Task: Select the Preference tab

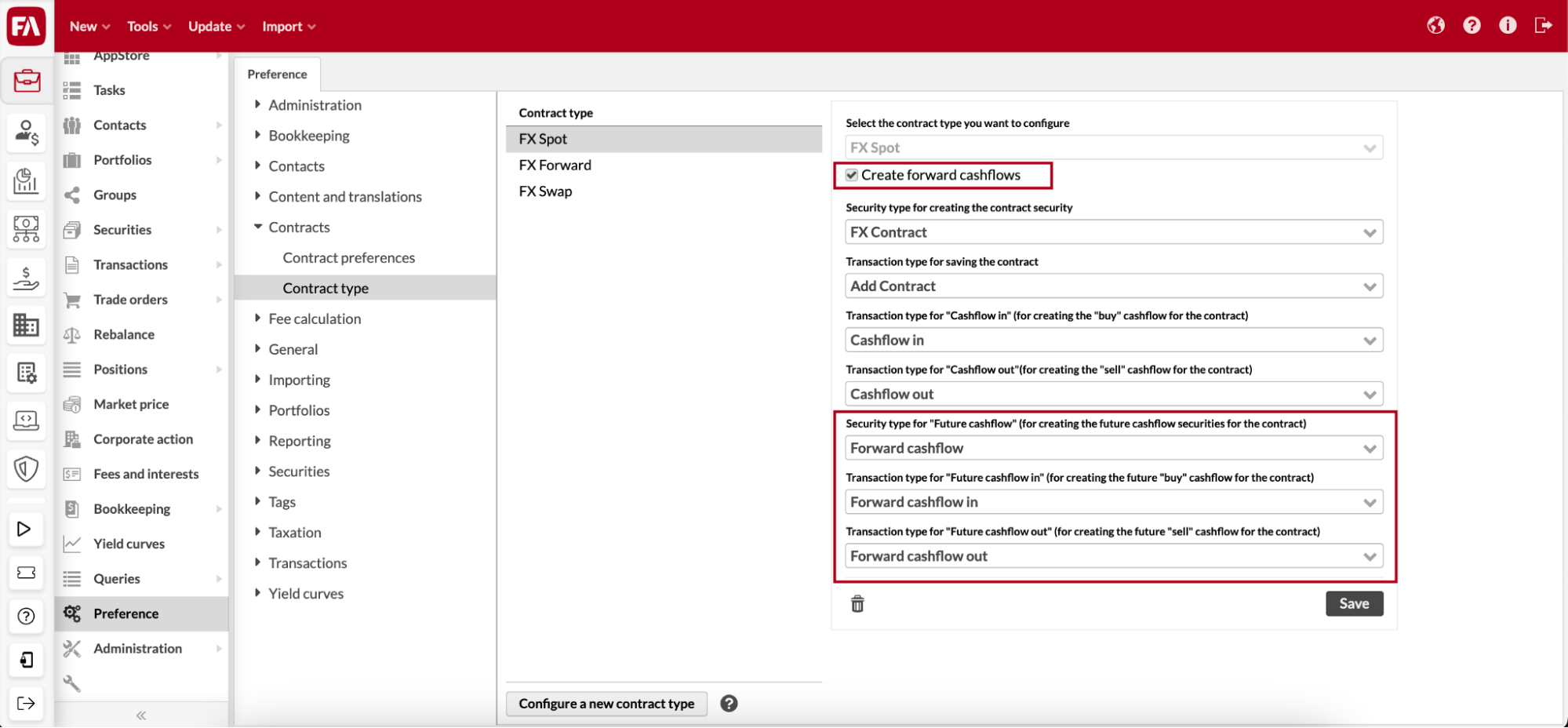Action: click(x=277, y=75)
